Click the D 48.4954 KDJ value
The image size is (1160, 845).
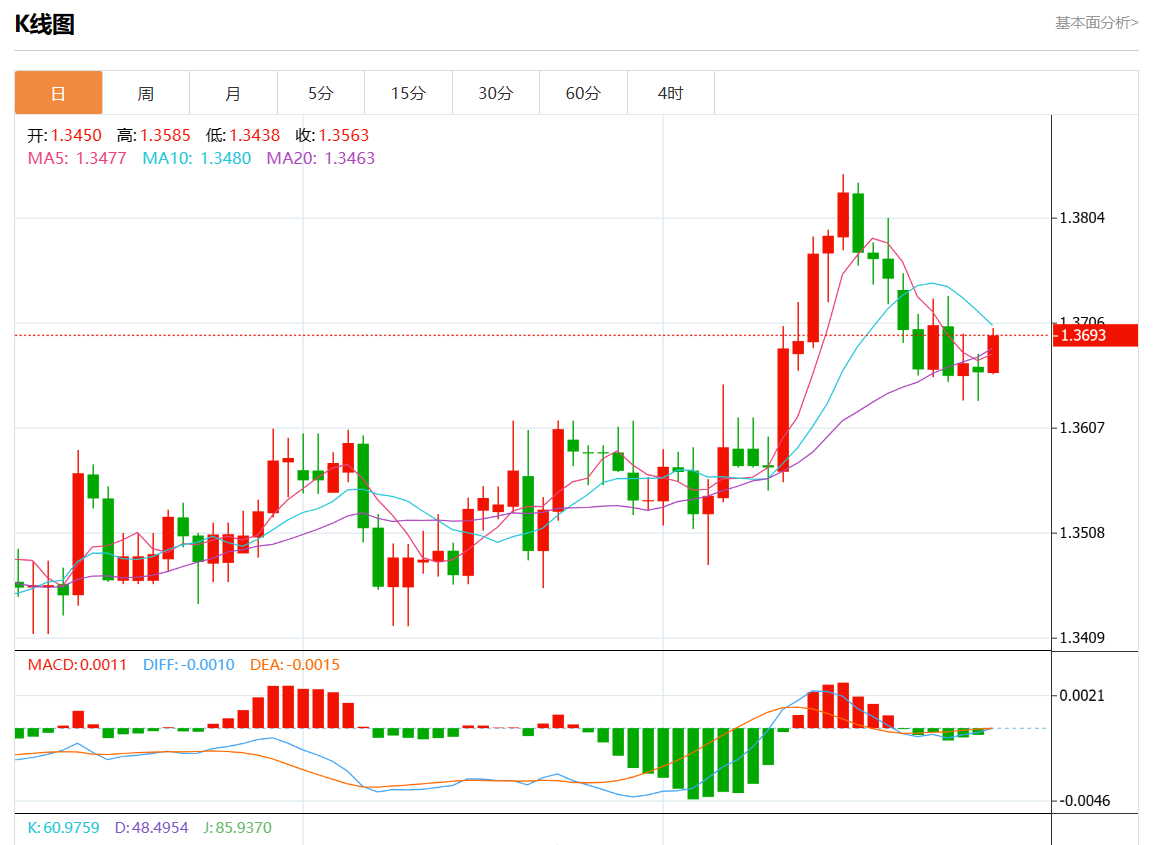tap(152, 827)
